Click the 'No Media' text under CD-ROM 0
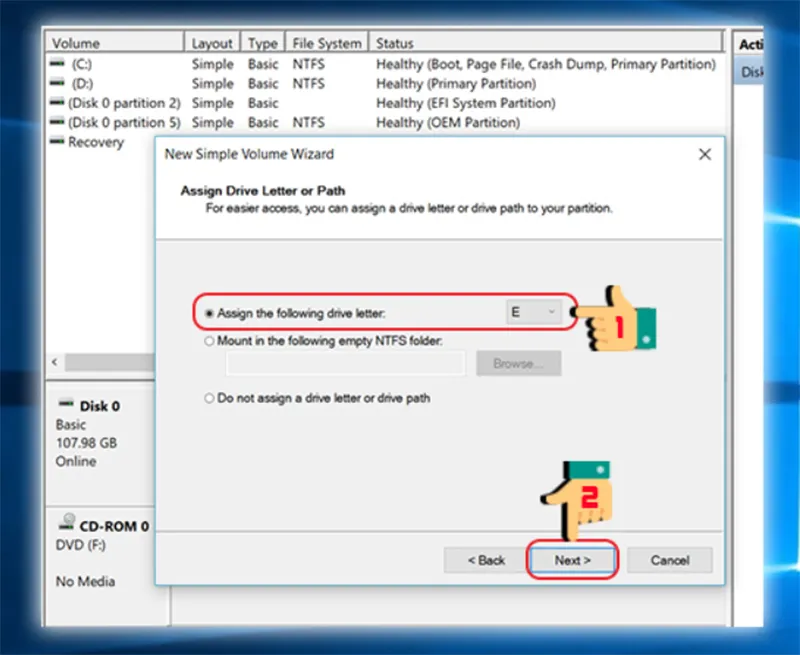Image resolution: width=800 pixels, height=655 pixels. point(85,582)
